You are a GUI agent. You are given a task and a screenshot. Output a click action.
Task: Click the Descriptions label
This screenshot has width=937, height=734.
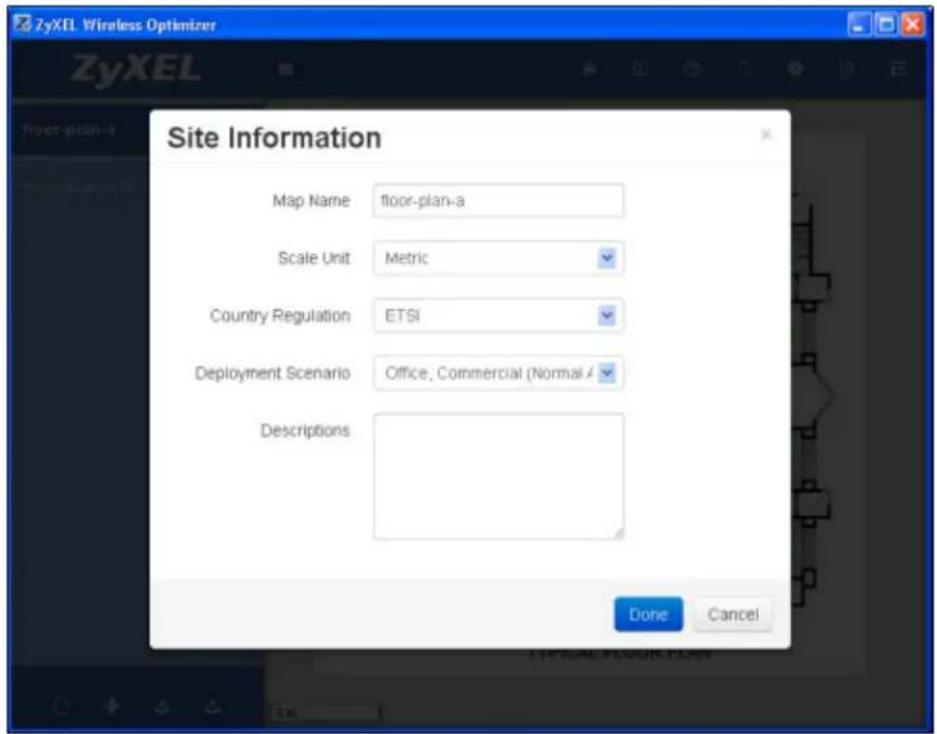tap(305, 430)
